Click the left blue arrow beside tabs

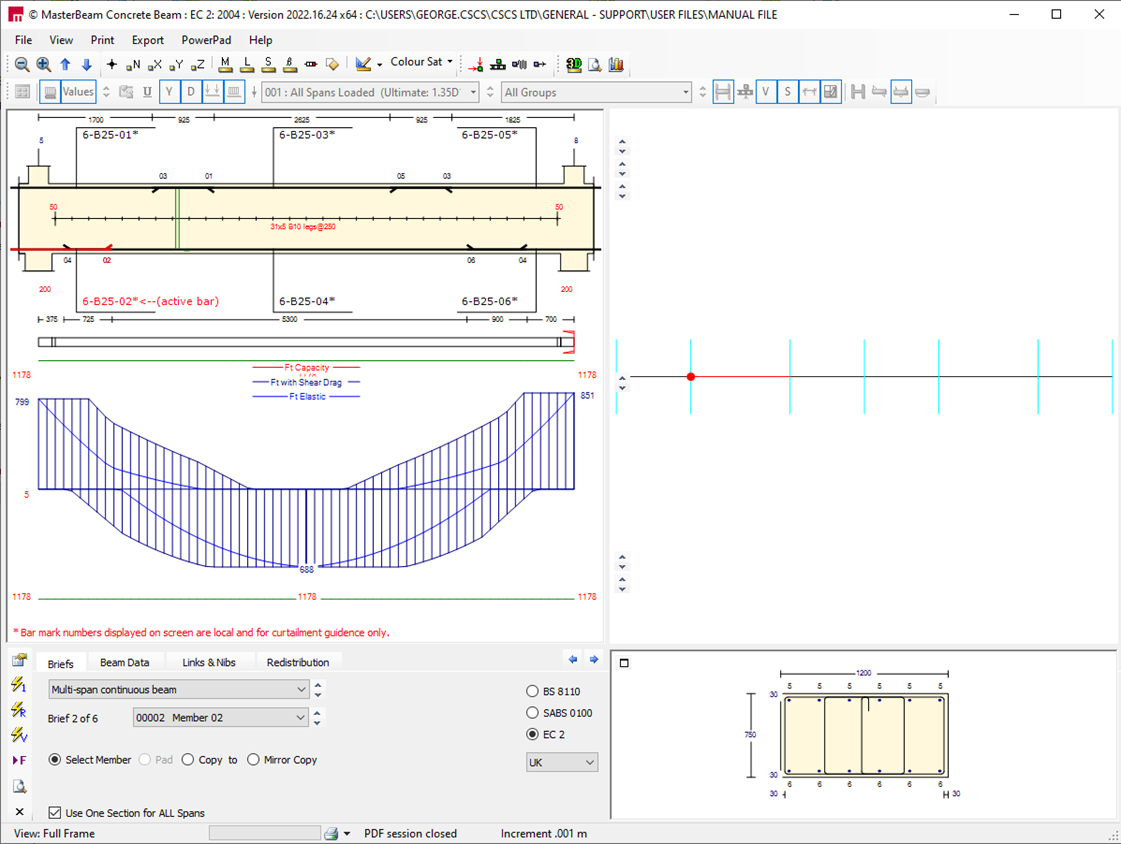point(573,659)
